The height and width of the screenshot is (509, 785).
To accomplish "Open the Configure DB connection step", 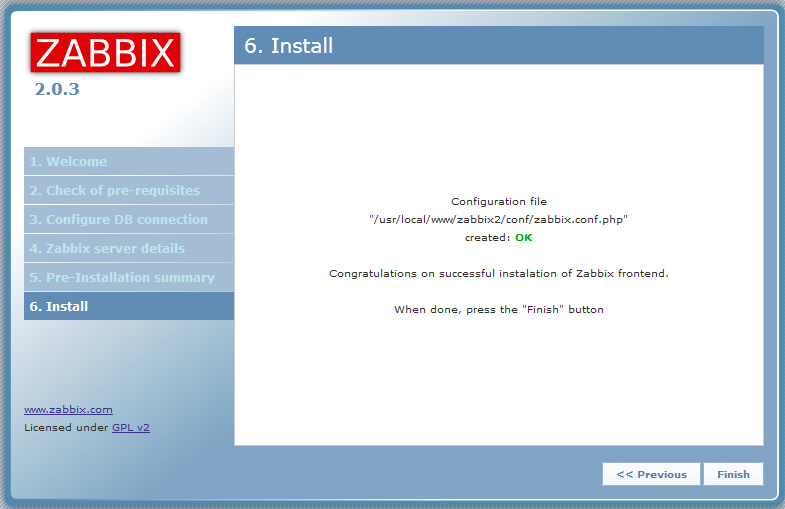I will pyautogui.click(x=118, y=220).
